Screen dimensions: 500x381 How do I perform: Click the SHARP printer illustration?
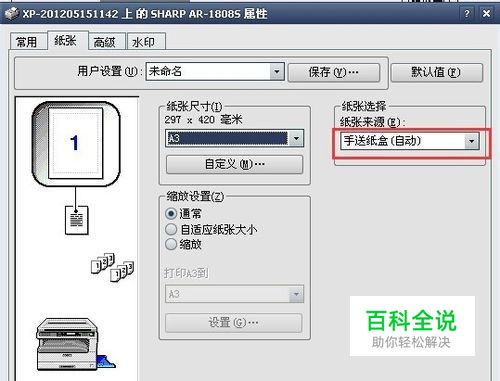tap(75, 344)
